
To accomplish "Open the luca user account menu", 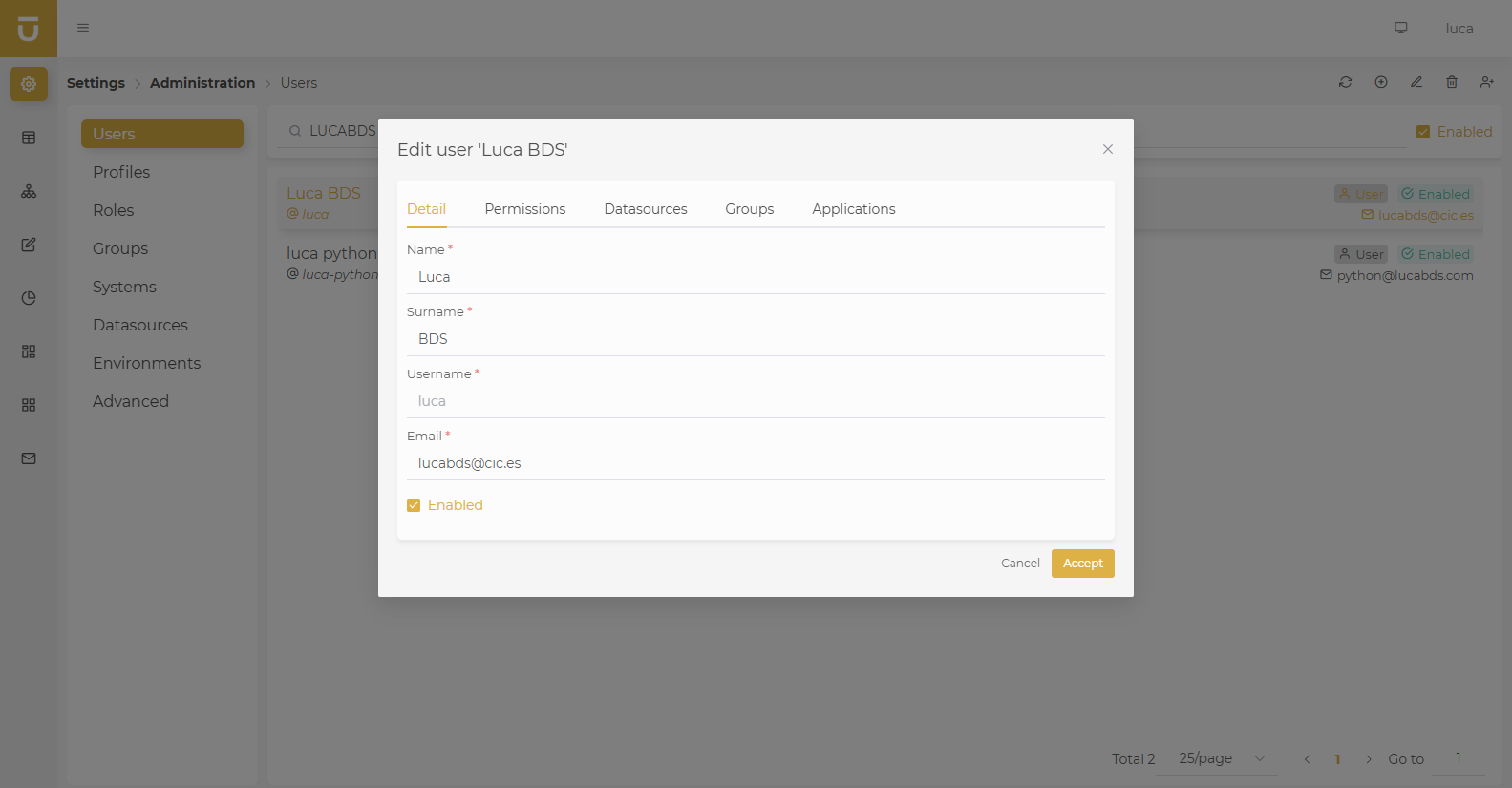I will 1459,29.
